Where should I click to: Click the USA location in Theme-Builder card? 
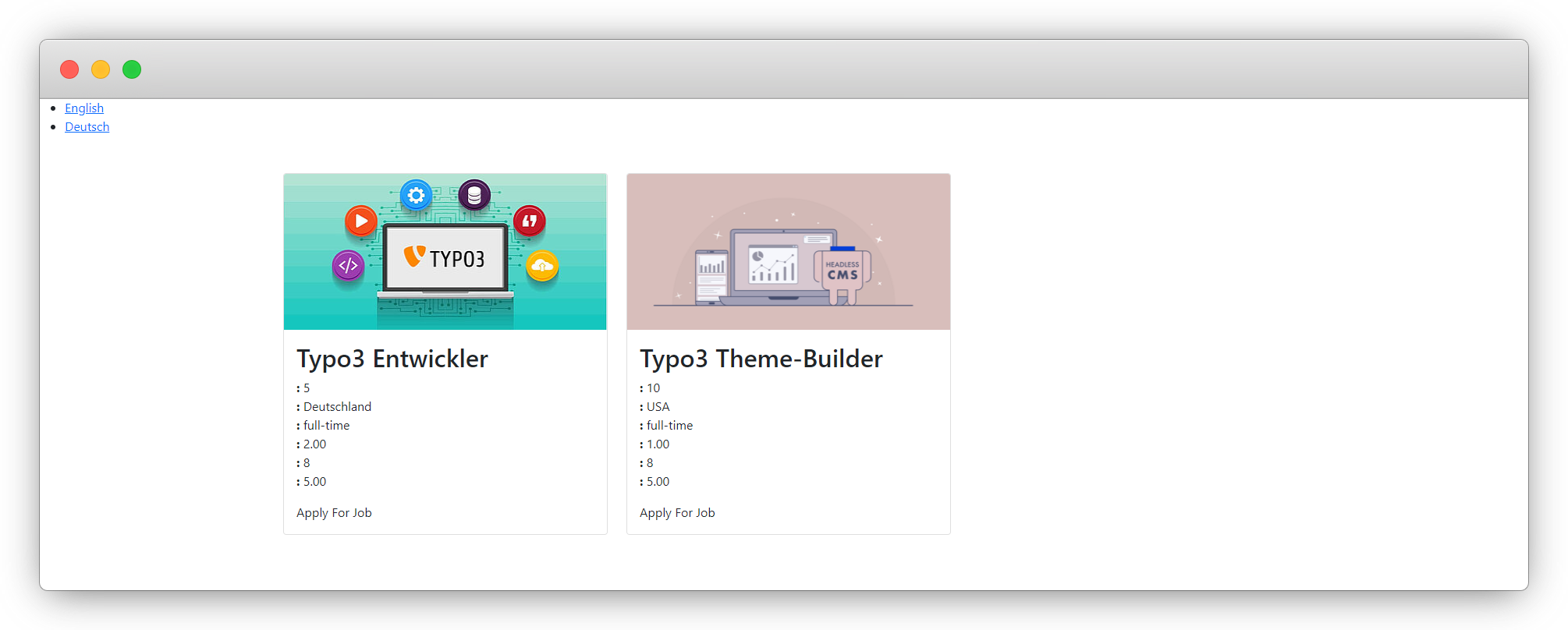[x=658, y=407]
